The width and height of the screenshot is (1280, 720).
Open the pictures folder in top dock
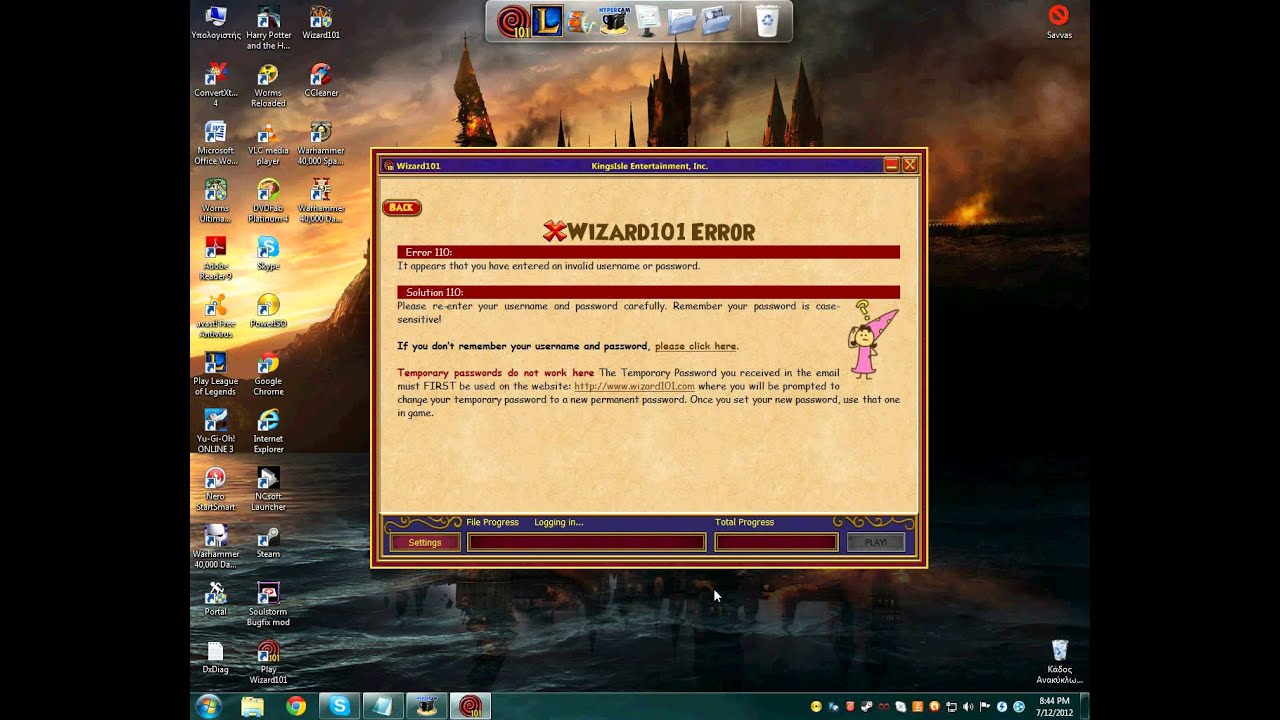pyautogui.click(x=716, y=21)
